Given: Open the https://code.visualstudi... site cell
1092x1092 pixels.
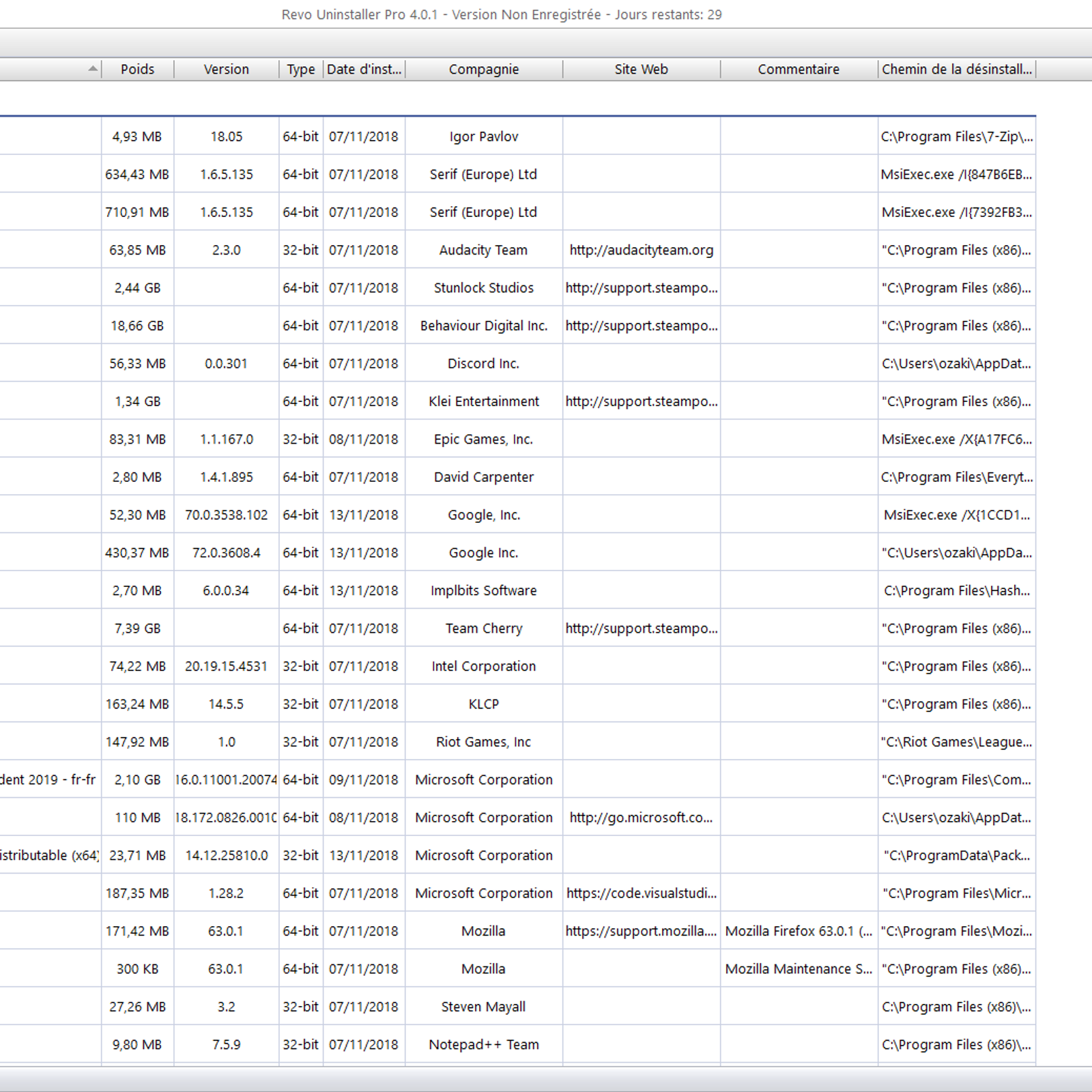Looking at the screenshot, I should [x=642, y=893].
